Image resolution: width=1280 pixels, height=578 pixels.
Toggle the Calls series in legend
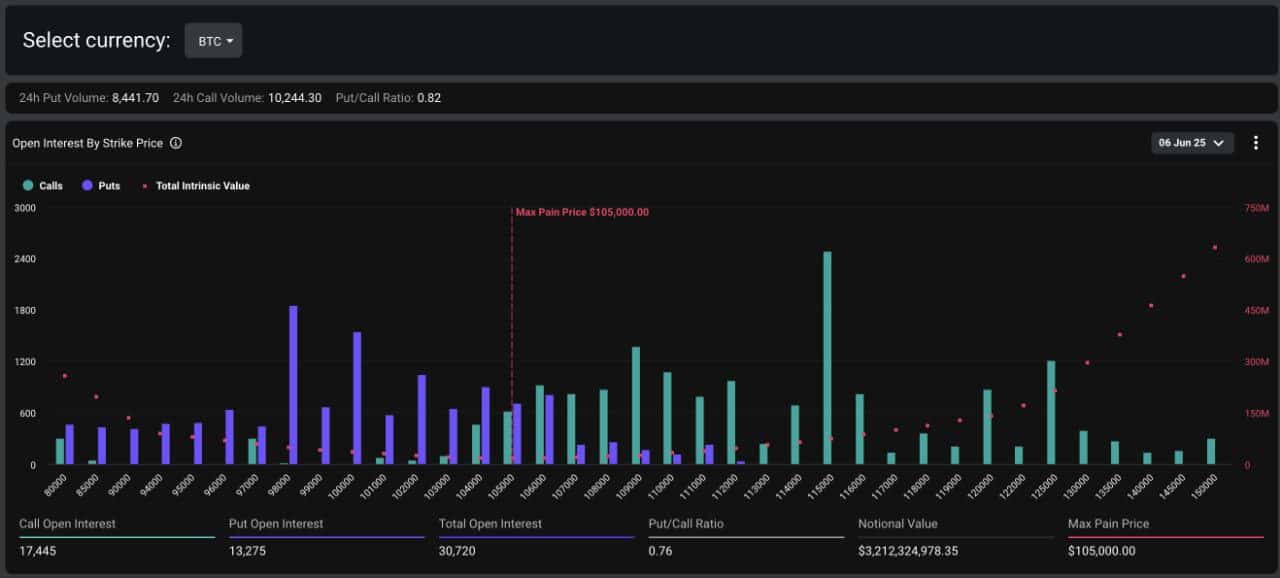(43, 186)
